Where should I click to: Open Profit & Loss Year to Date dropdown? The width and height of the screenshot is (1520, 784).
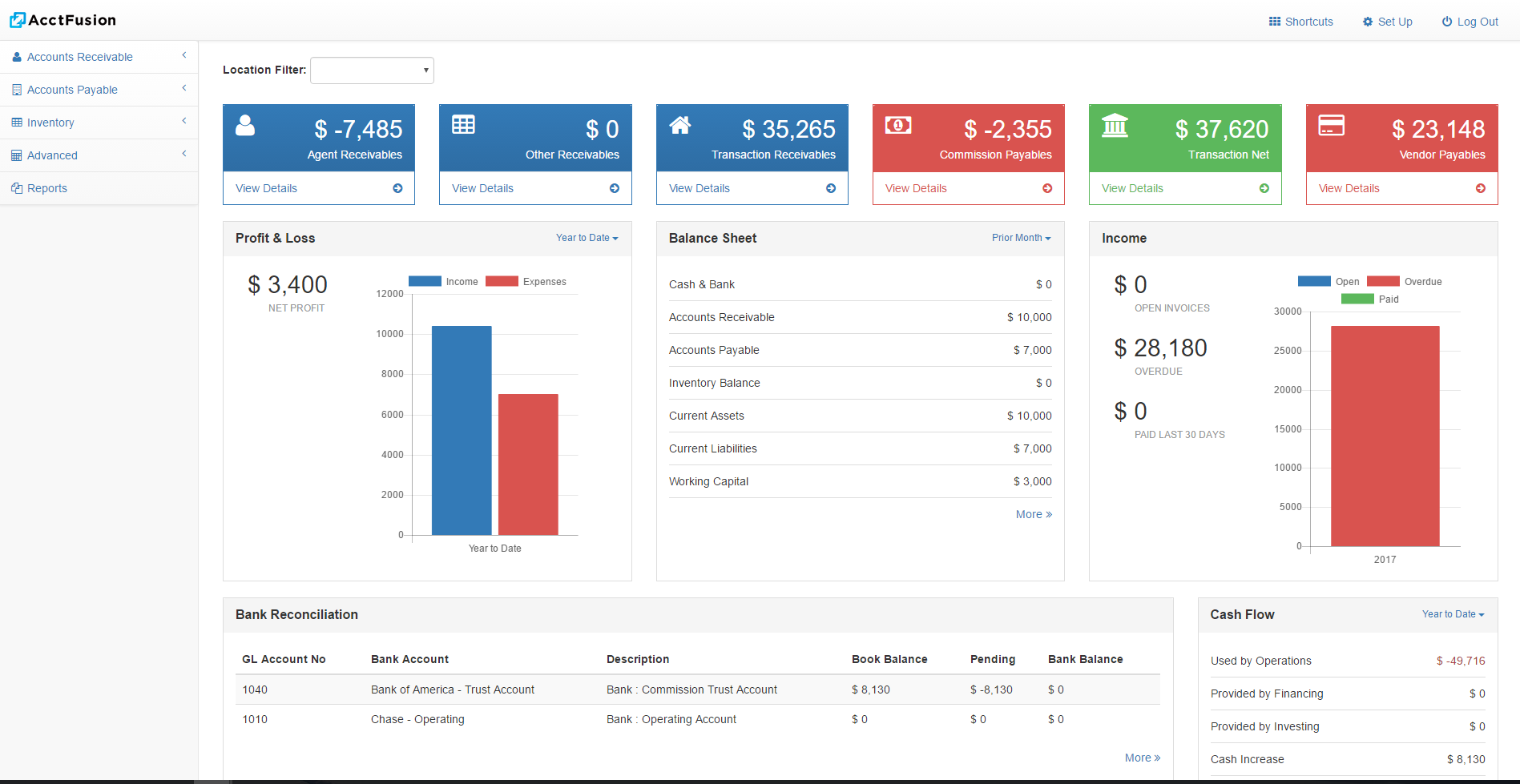587,238
